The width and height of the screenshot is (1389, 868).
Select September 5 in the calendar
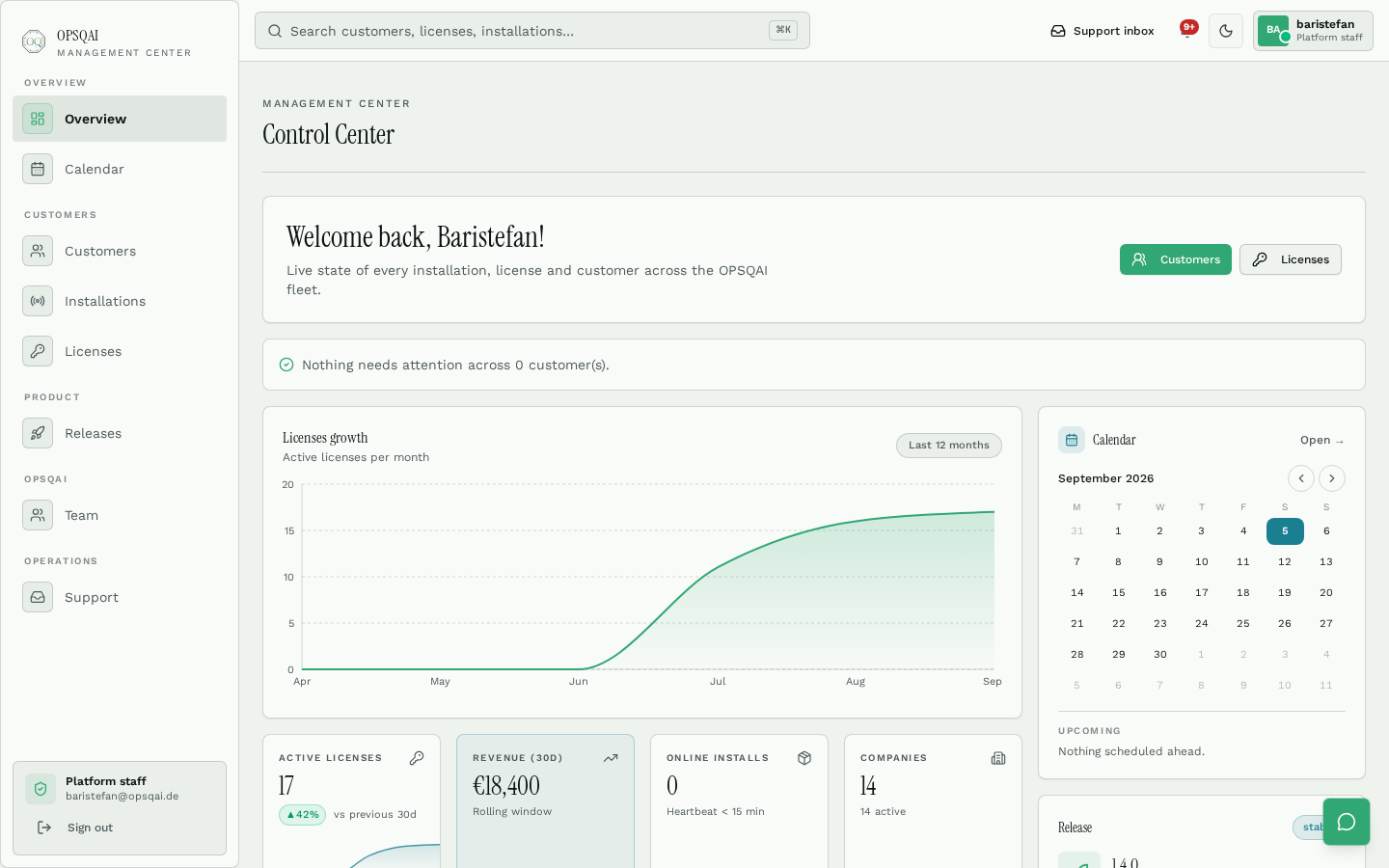click(x=1285, y=530)
